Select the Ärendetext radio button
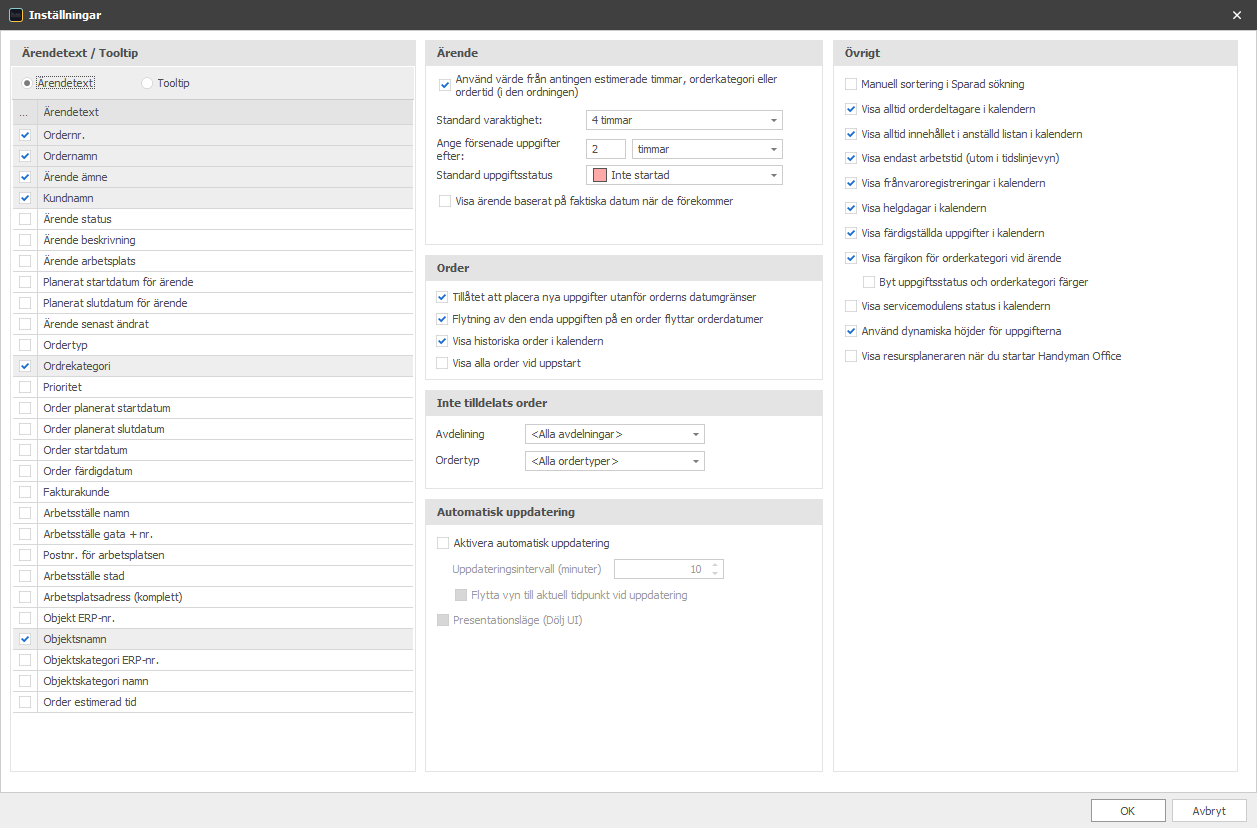This screenshot has height=828, width=1257. (x=27, y=83)
